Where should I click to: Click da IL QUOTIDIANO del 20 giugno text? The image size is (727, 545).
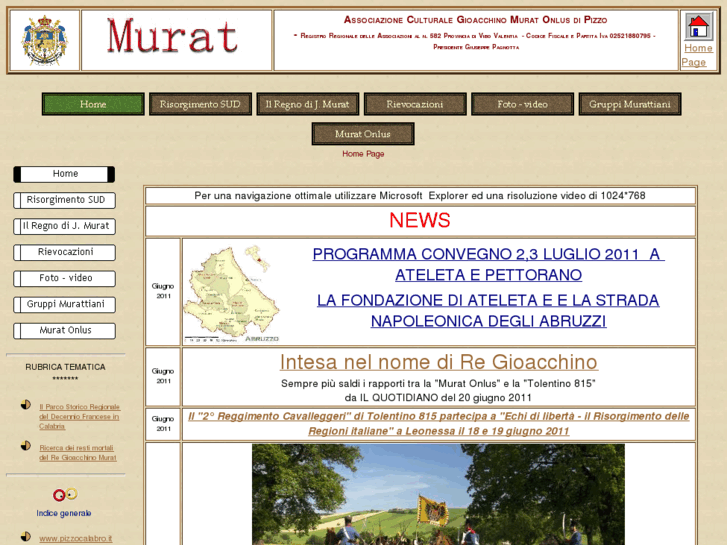coord(438,398)
